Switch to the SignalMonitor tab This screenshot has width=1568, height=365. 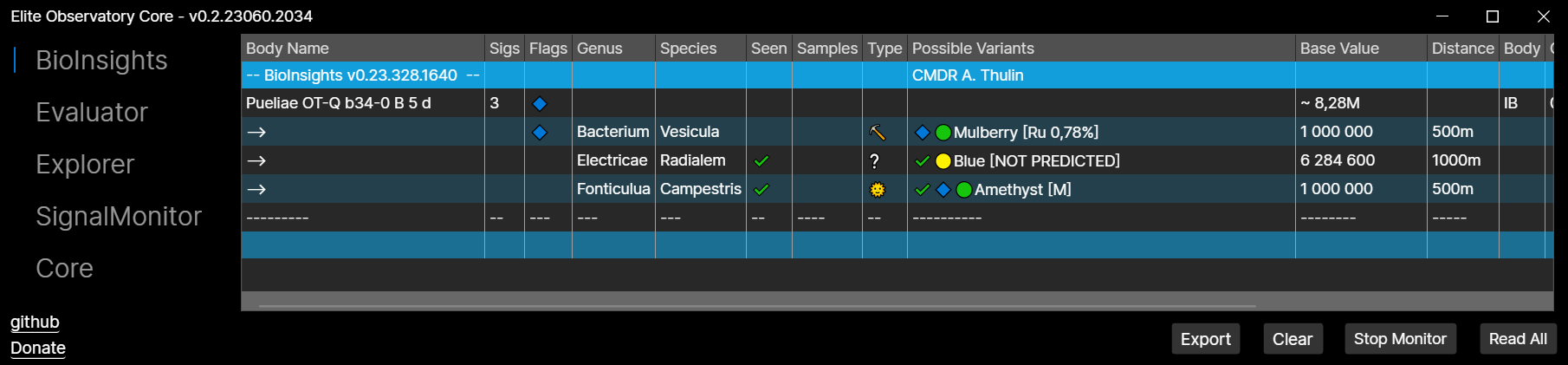point(119,217)
